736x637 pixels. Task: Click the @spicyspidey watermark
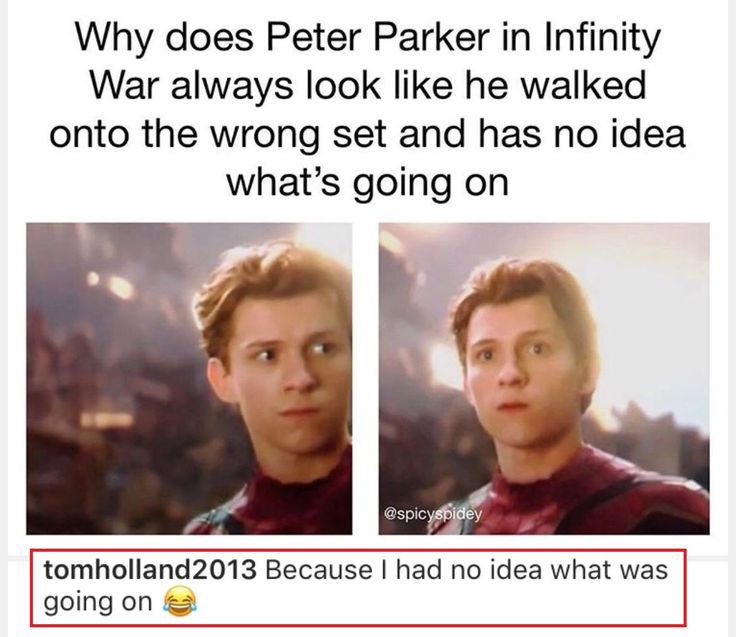[x=432, y=514]
